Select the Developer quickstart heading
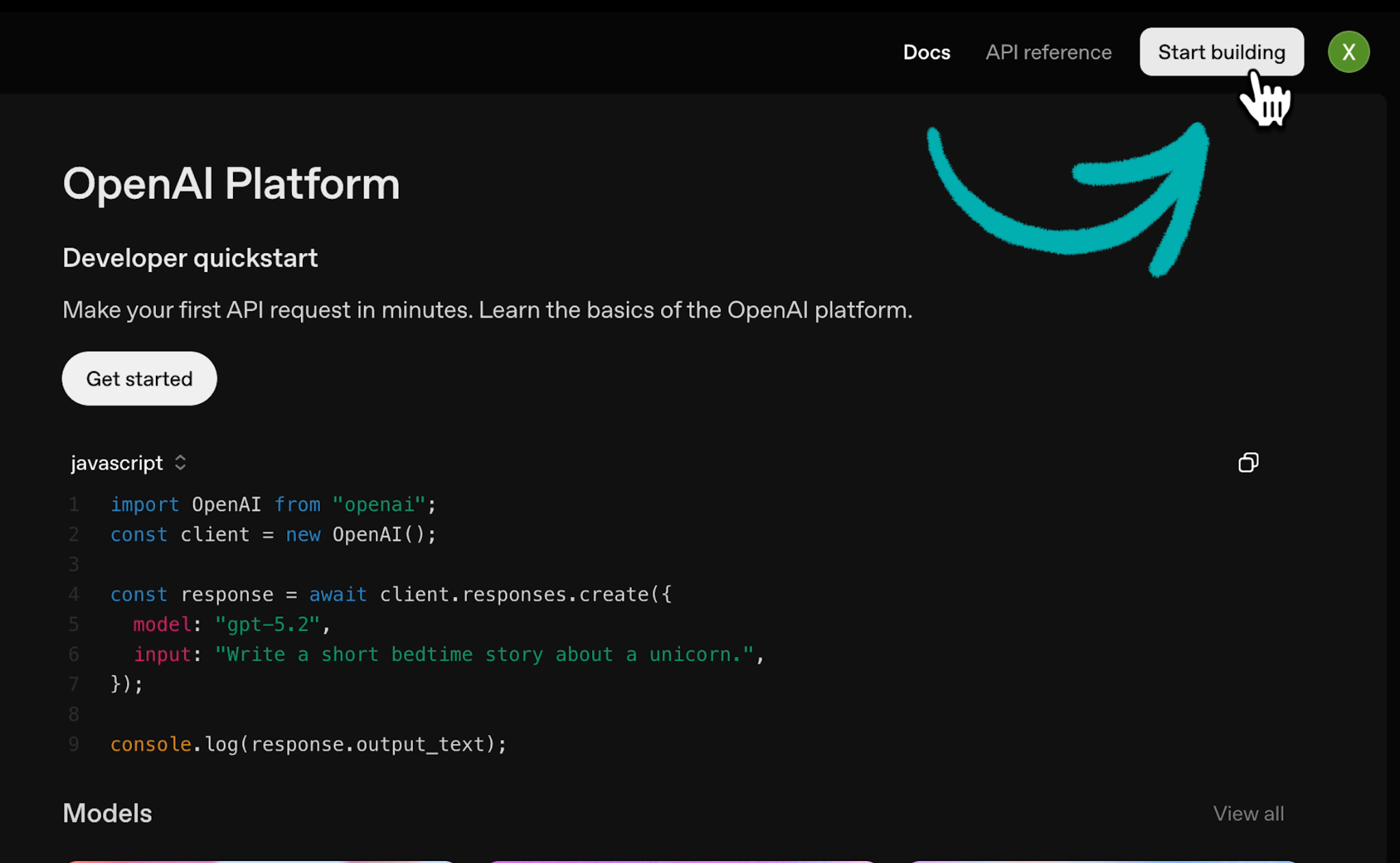Image resolution: width=1400 pixels, height=863 pixels. click(190, 258)
